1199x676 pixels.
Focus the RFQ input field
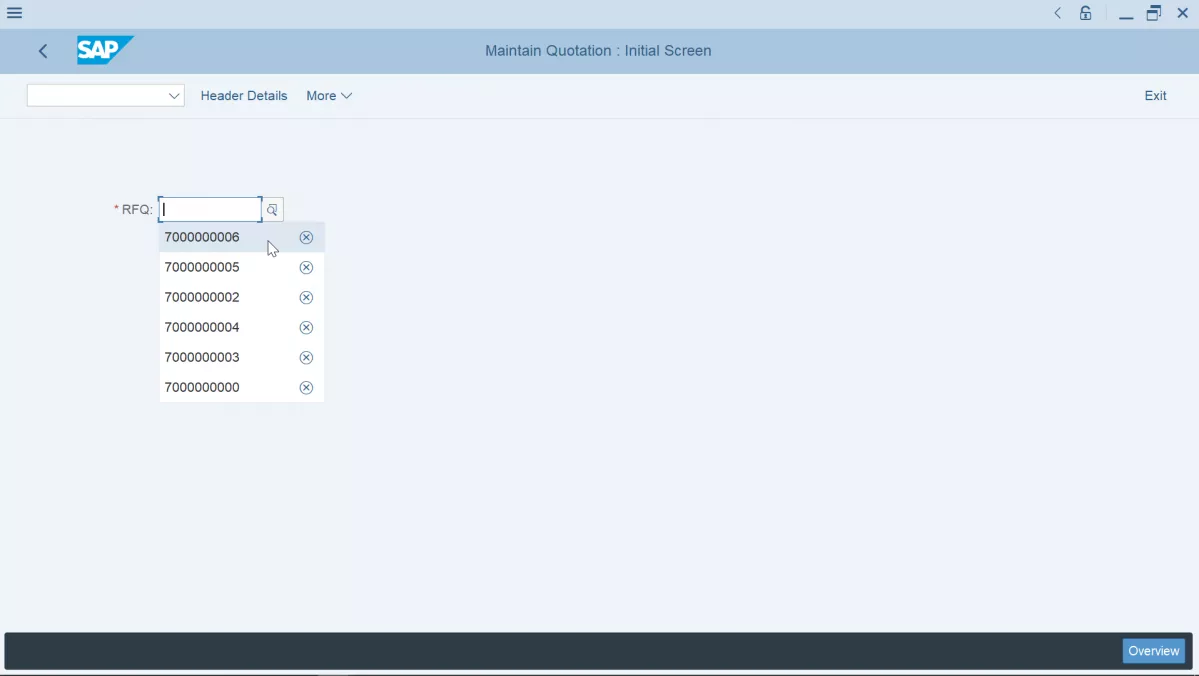[x=210, y=210]
